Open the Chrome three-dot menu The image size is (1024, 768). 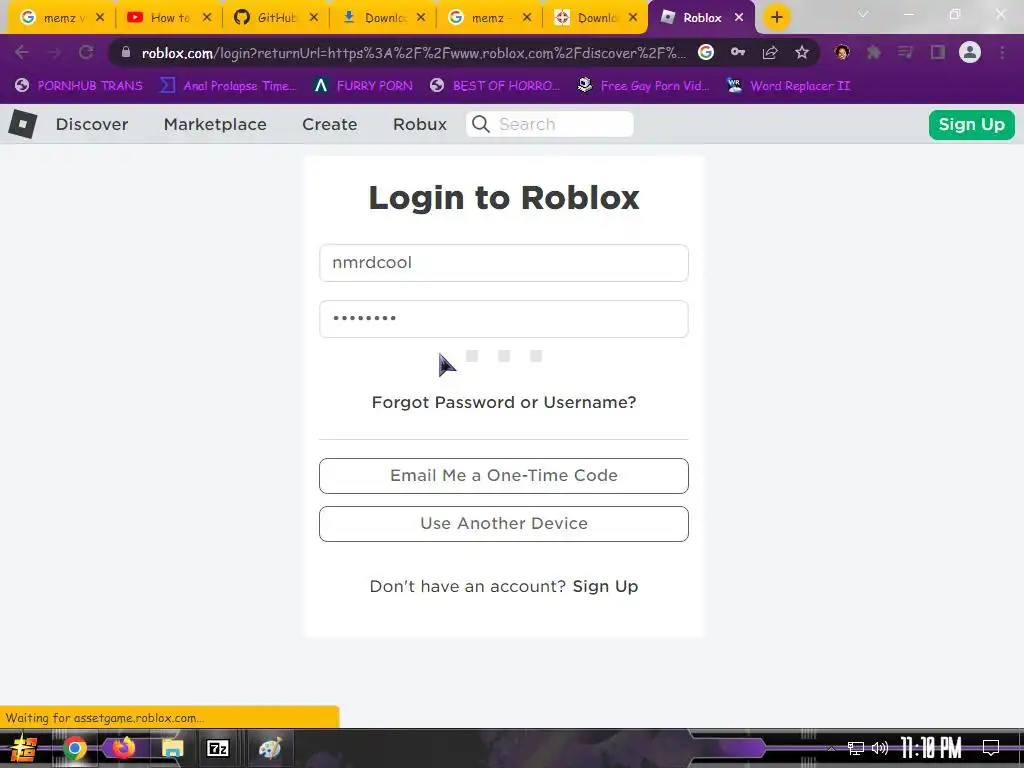click(x=1002, y=52)
